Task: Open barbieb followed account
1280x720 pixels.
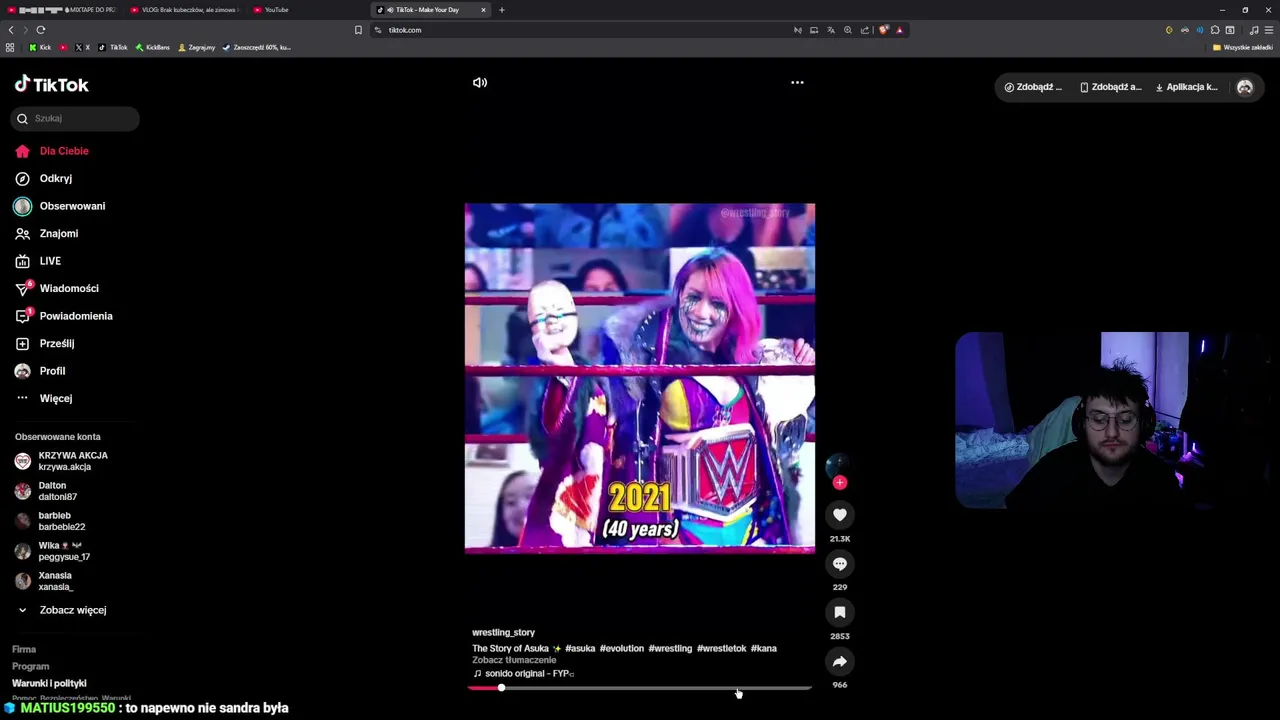Action: click(x=50, y=521)
